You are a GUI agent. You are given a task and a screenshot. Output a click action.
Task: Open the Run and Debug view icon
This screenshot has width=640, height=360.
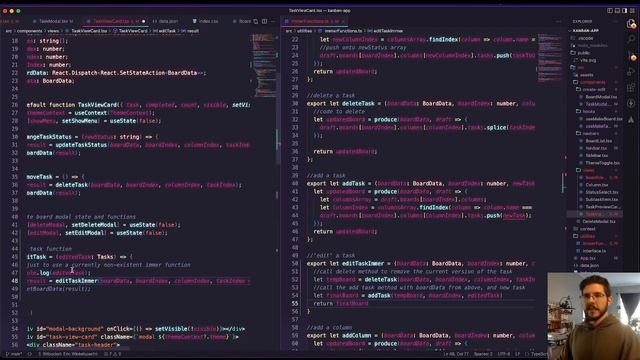coord(631,72)
